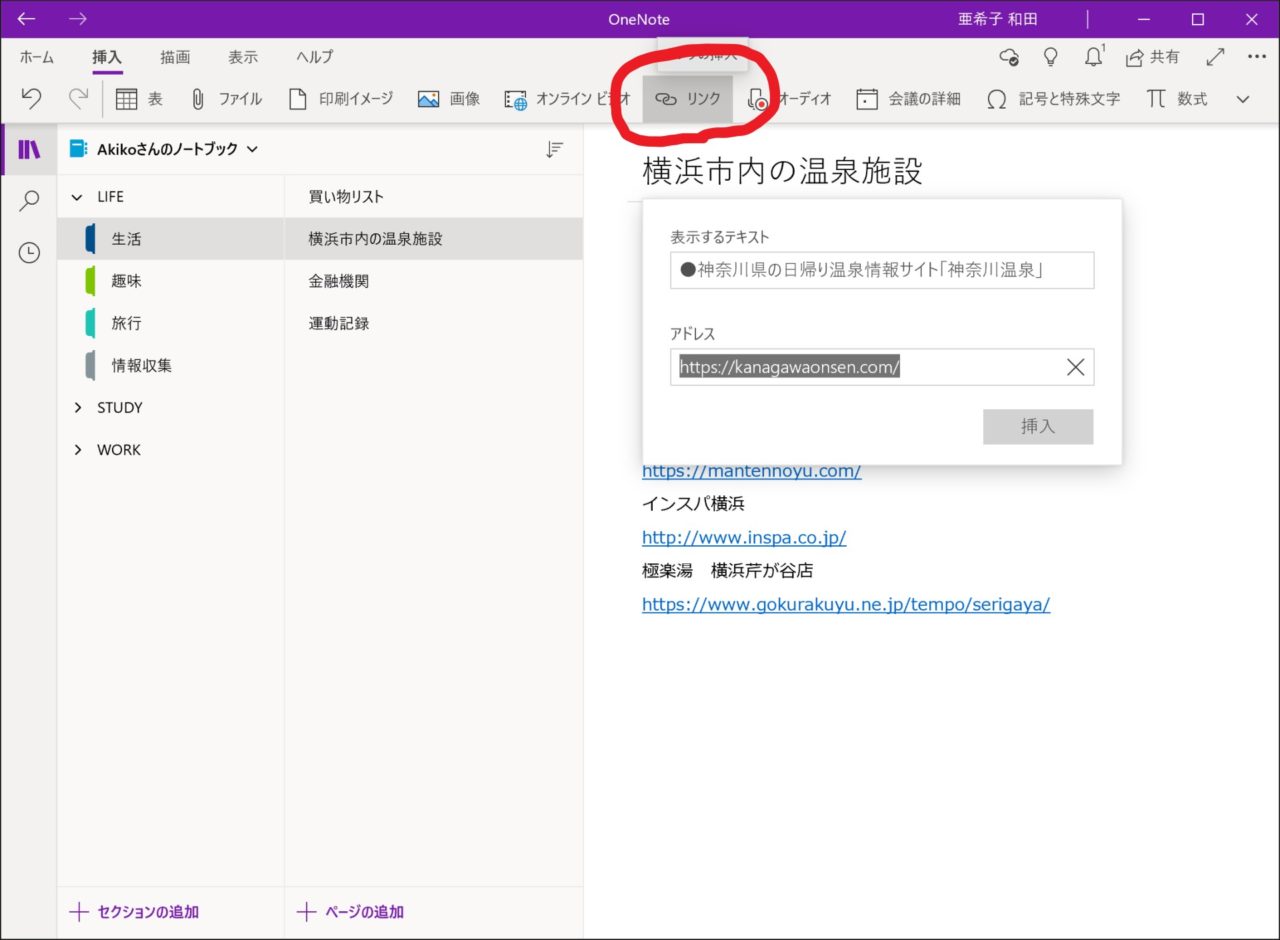Expand the STUDY section group
This screenshot has width=1280, height=940.
[x=77, y=407]
